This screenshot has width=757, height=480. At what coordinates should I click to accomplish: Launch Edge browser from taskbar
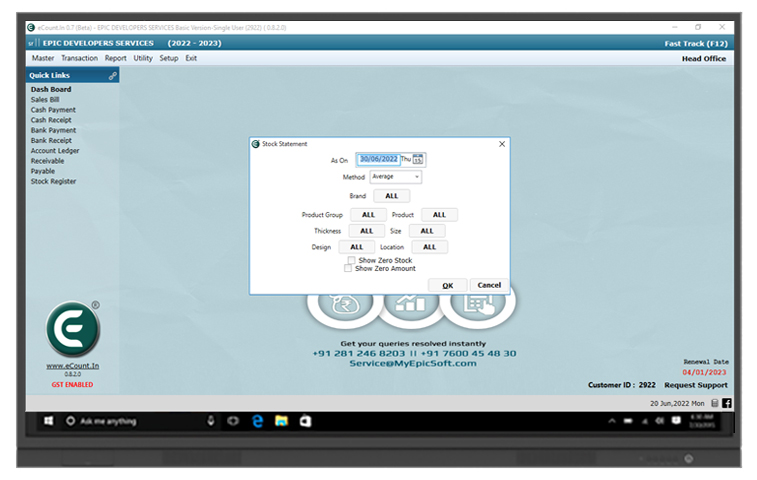tap(258, 421)
